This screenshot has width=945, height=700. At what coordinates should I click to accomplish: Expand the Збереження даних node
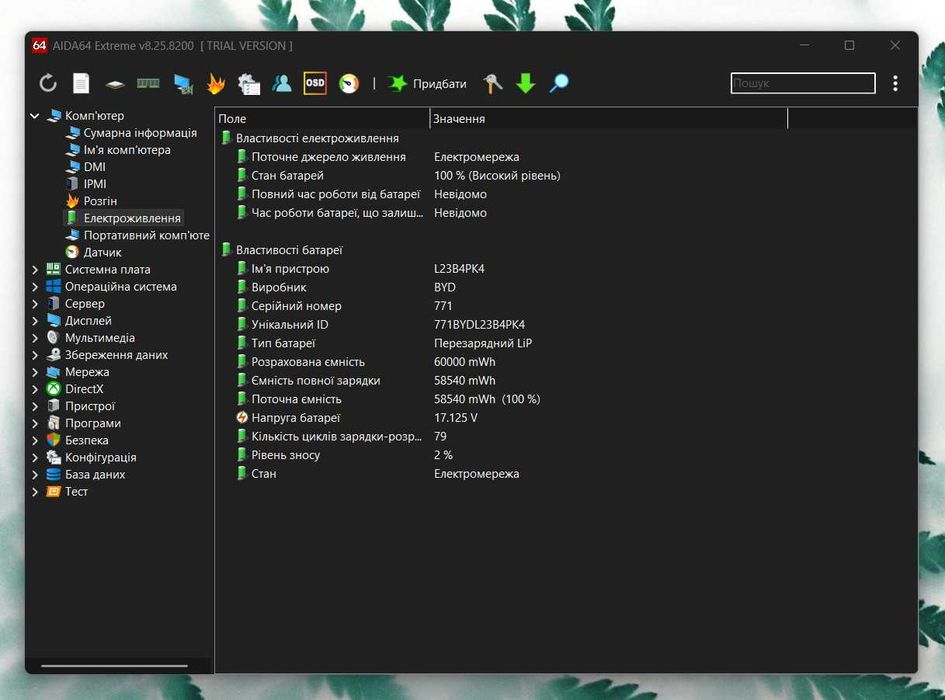coord(35,355)
